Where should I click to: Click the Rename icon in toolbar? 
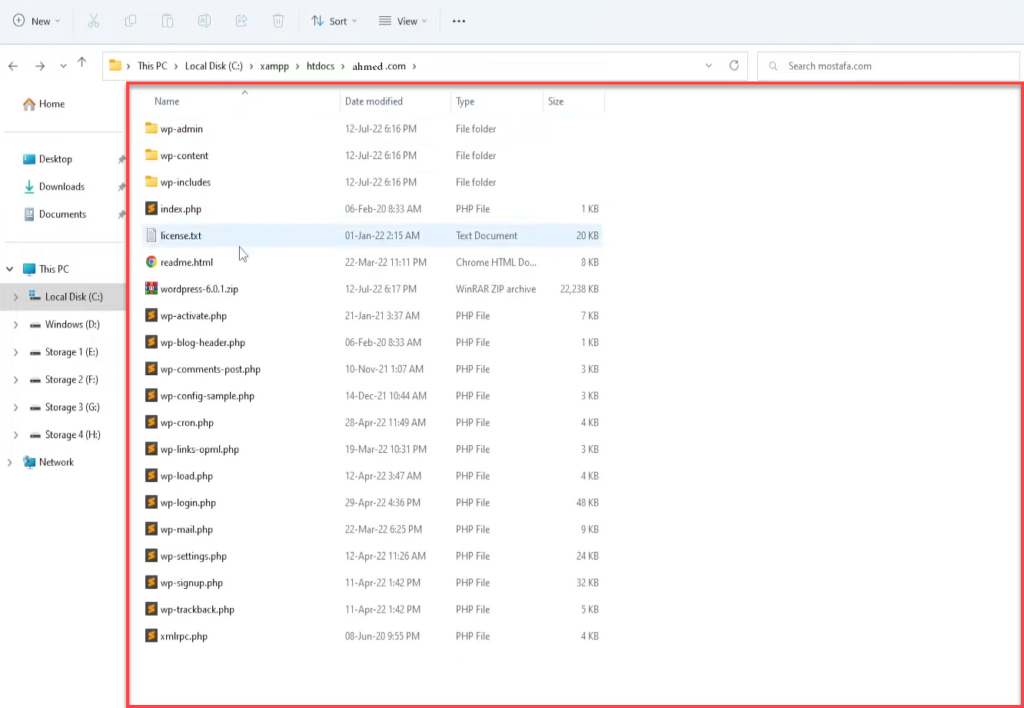(x=204, y=21)
